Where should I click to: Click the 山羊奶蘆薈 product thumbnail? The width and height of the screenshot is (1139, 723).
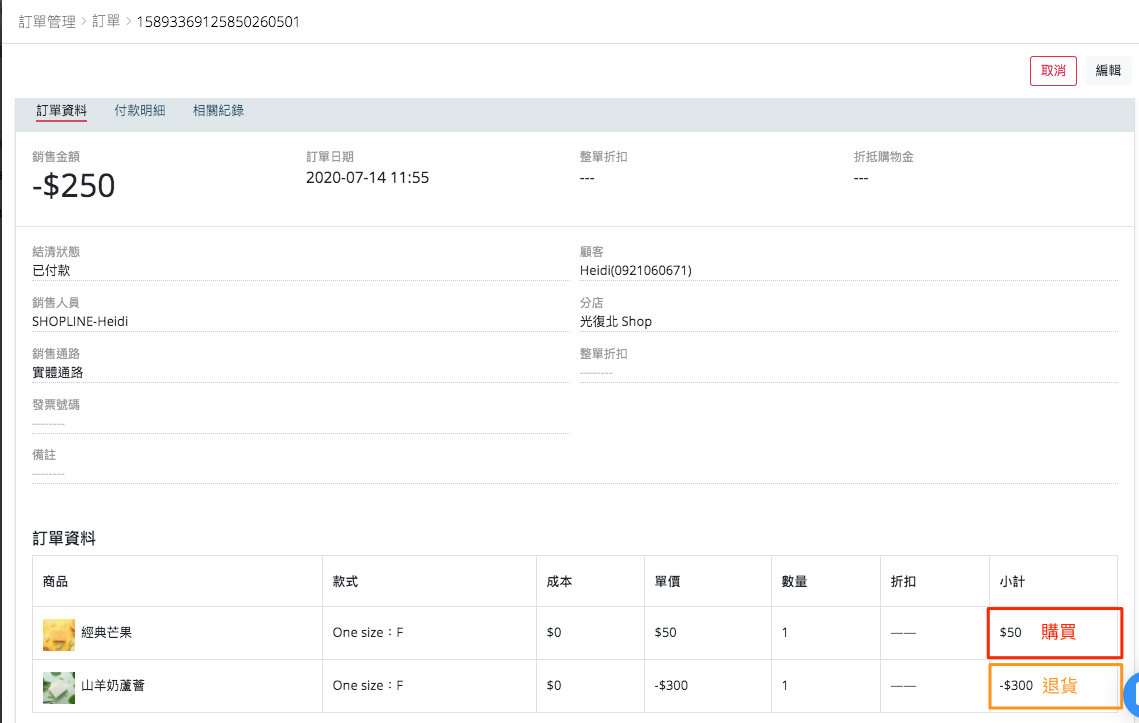pos(59,687)
